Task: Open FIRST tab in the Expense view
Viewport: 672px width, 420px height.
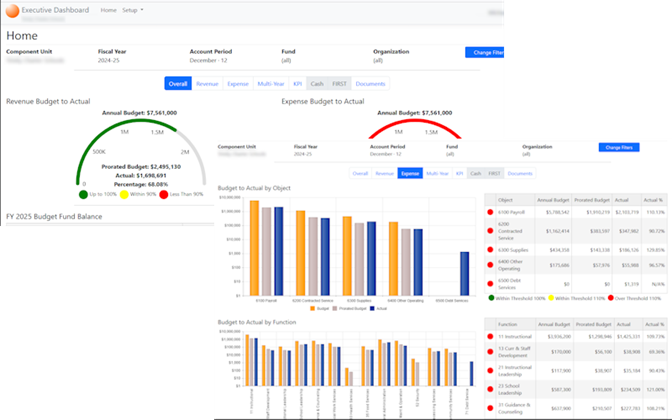Action: pyautogui.click(x=494, y=173)
